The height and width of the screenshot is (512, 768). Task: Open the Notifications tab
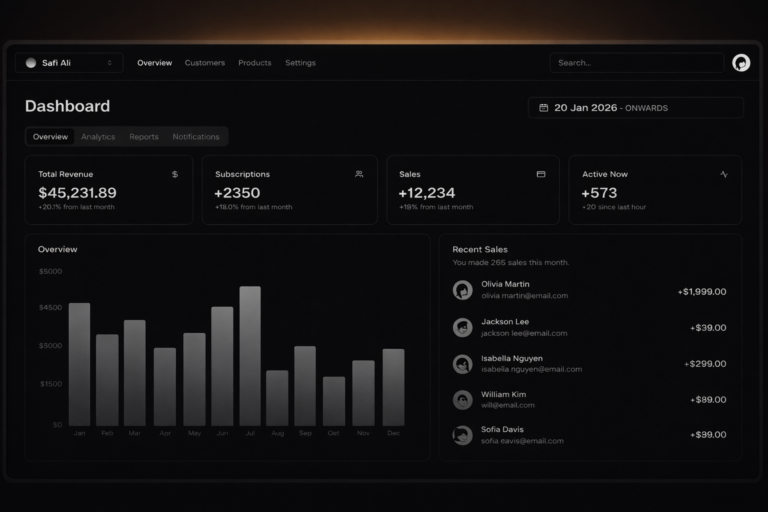pyautogui.click(x=196, y=137)
